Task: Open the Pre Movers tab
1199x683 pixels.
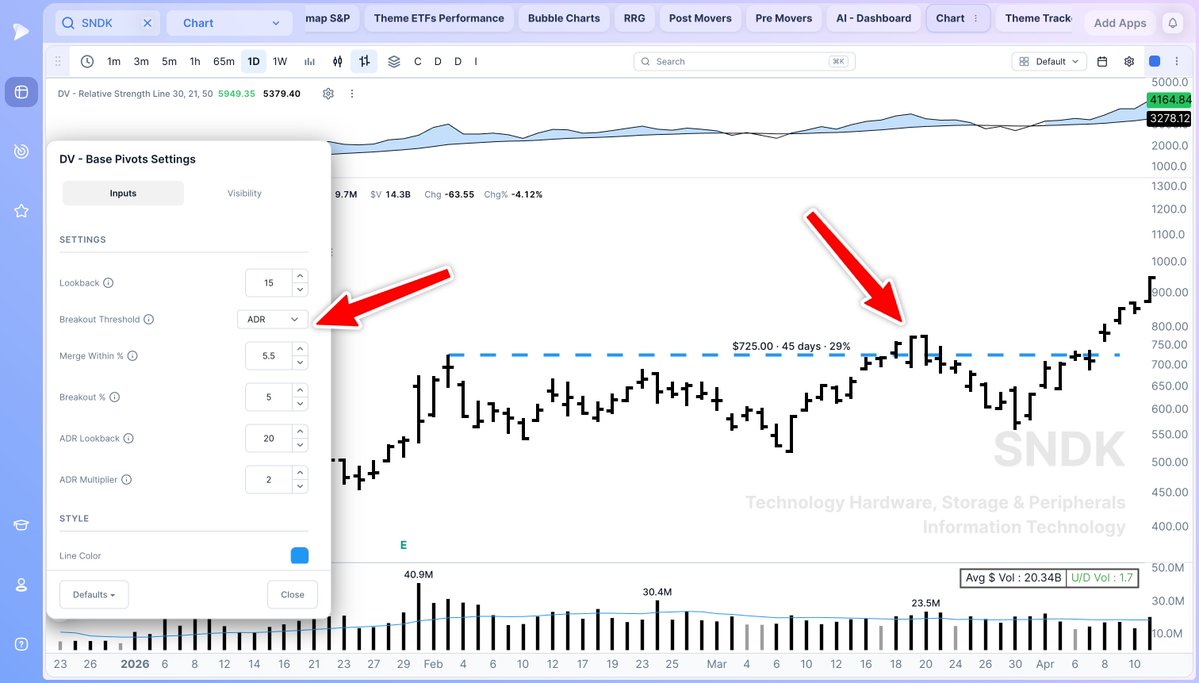Action: point(784,18)
